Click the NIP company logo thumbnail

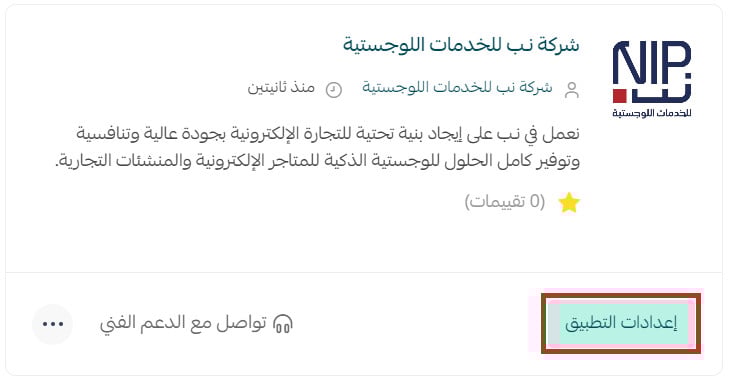tap(652, 79)
